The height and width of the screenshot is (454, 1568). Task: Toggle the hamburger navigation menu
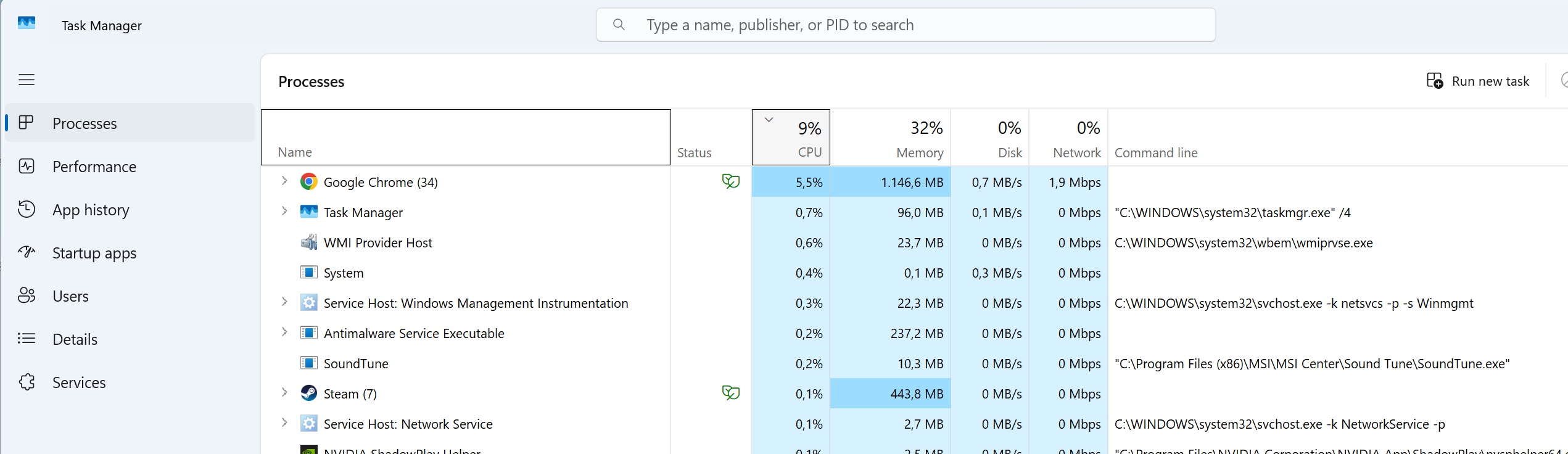coord(27,80)
